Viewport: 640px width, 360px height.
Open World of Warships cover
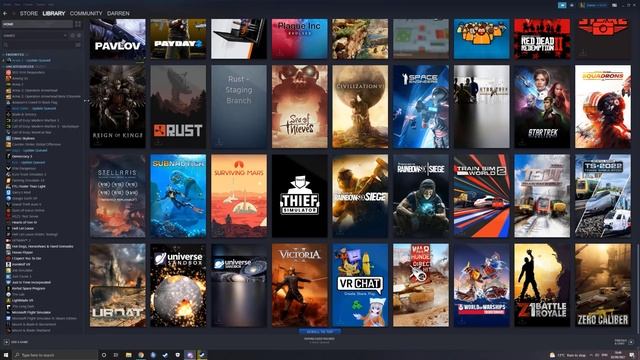coord(482,285)
